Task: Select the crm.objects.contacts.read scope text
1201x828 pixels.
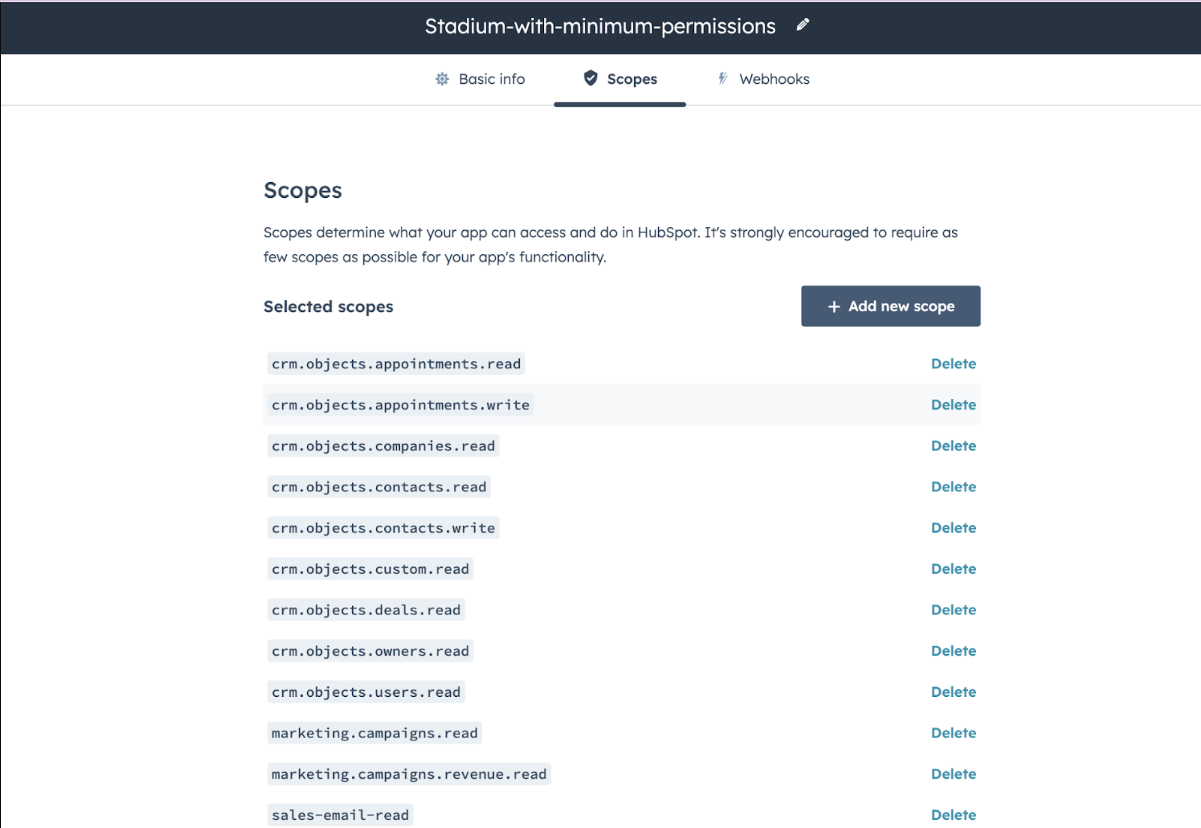Action: click(x=379, y=487)
